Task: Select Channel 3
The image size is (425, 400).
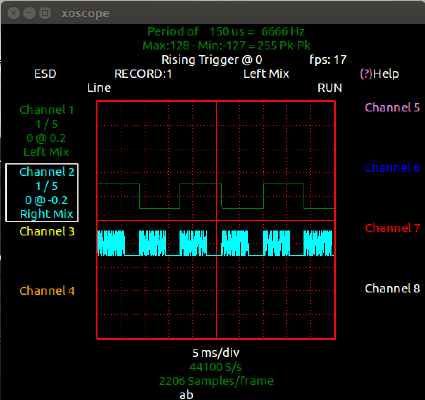Action: [x=47, y=231]
